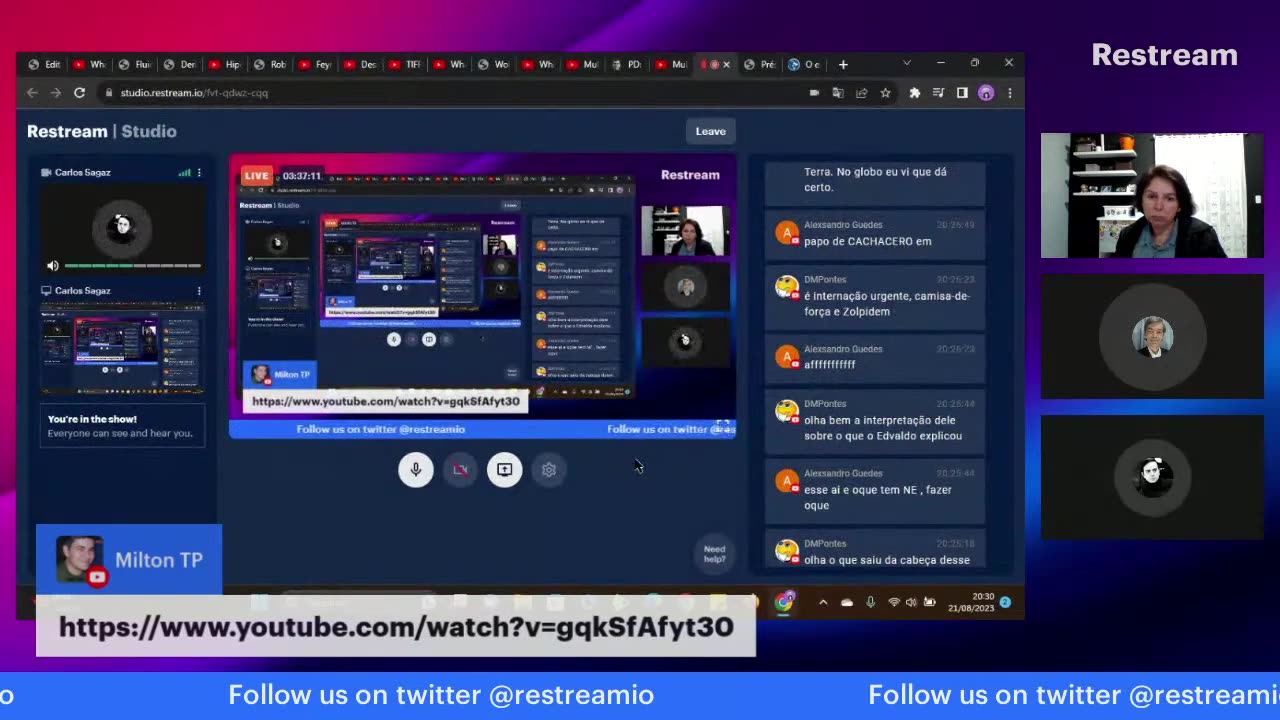This screenshot has height=720, width=1280.
Task: Open the volume tray icon
Action: click(x=911, y=602)
